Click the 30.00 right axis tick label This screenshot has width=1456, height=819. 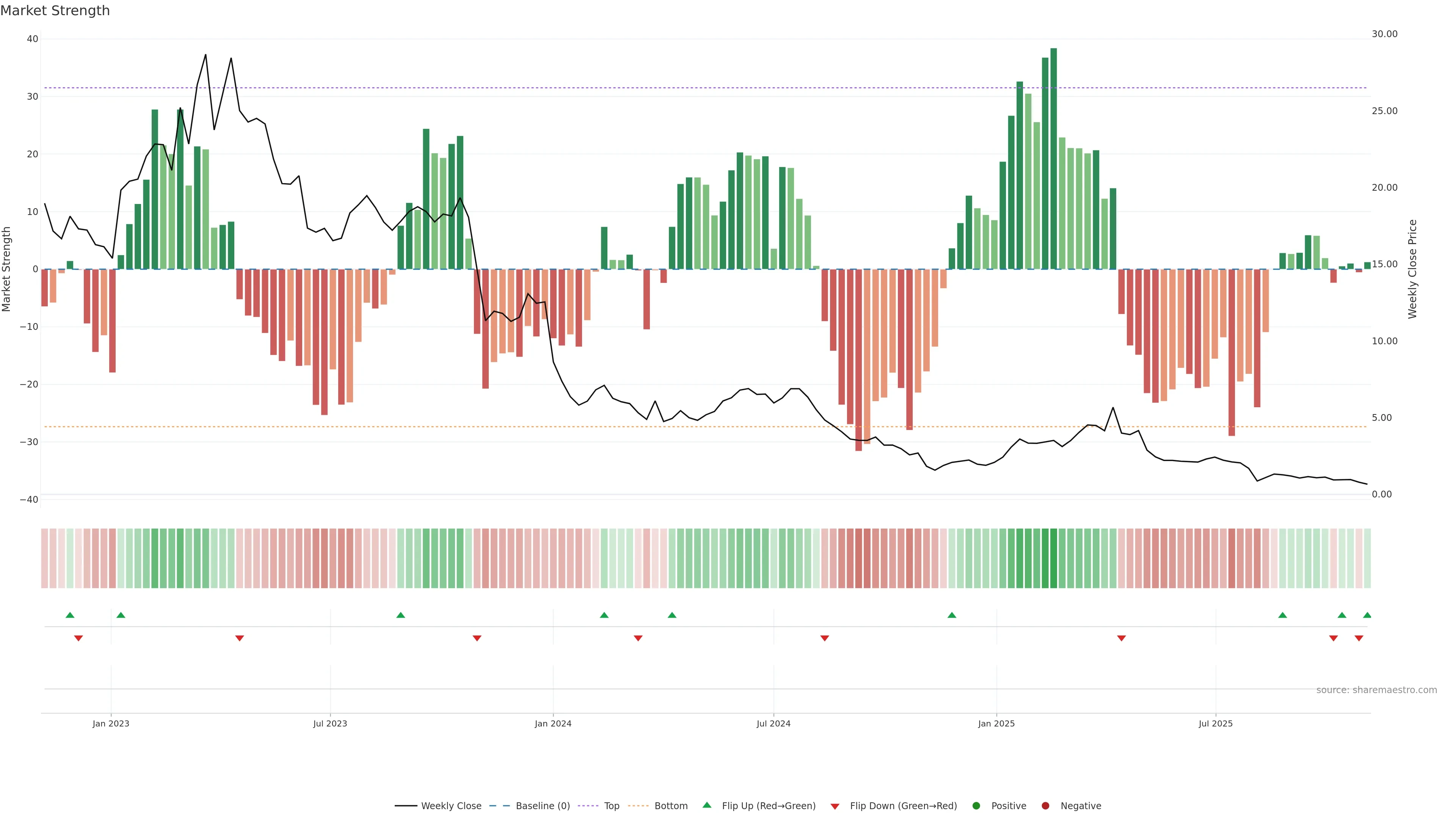coord(1384,34)
